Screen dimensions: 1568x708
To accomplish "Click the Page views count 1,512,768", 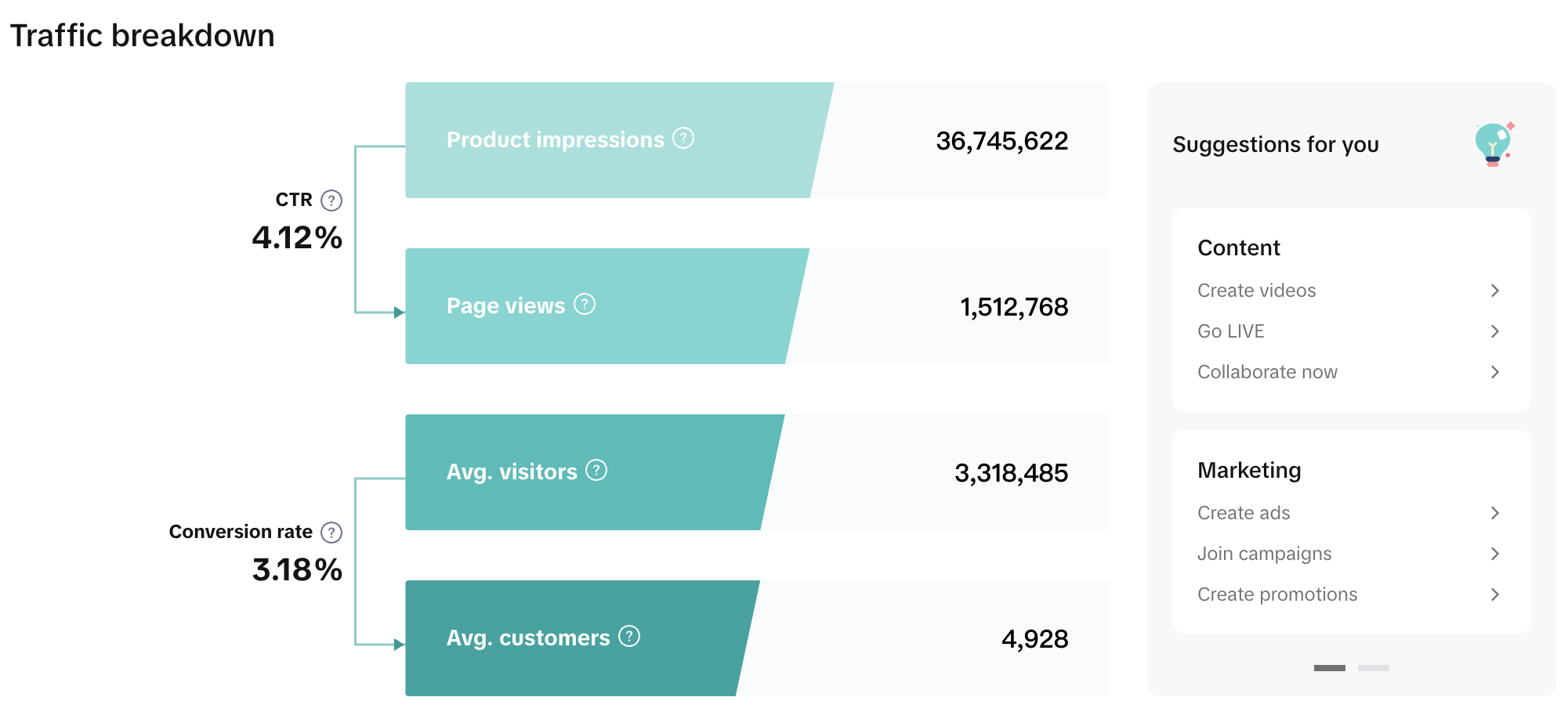I will click(1013, 307).
